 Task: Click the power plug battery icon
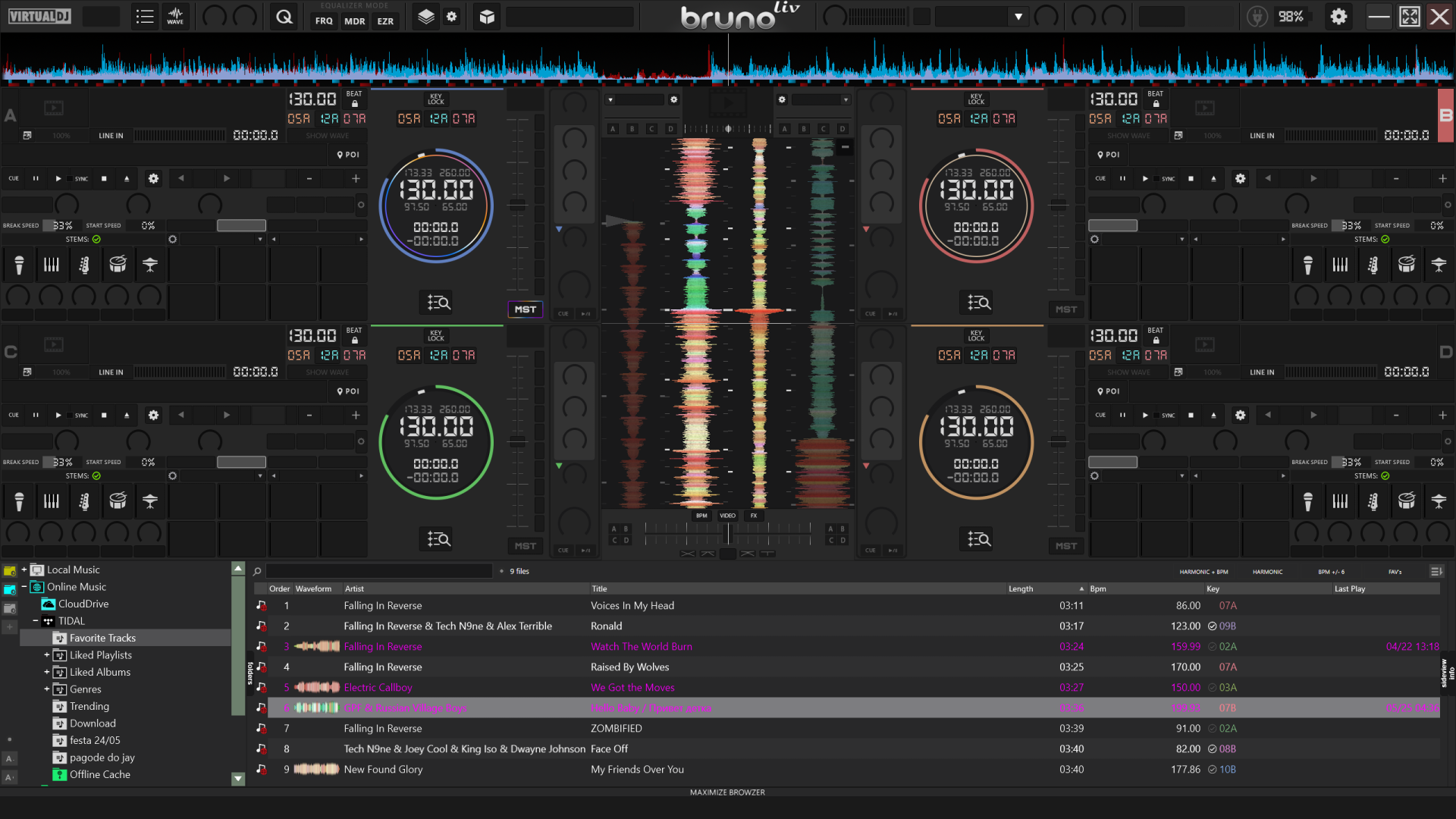1257,17
